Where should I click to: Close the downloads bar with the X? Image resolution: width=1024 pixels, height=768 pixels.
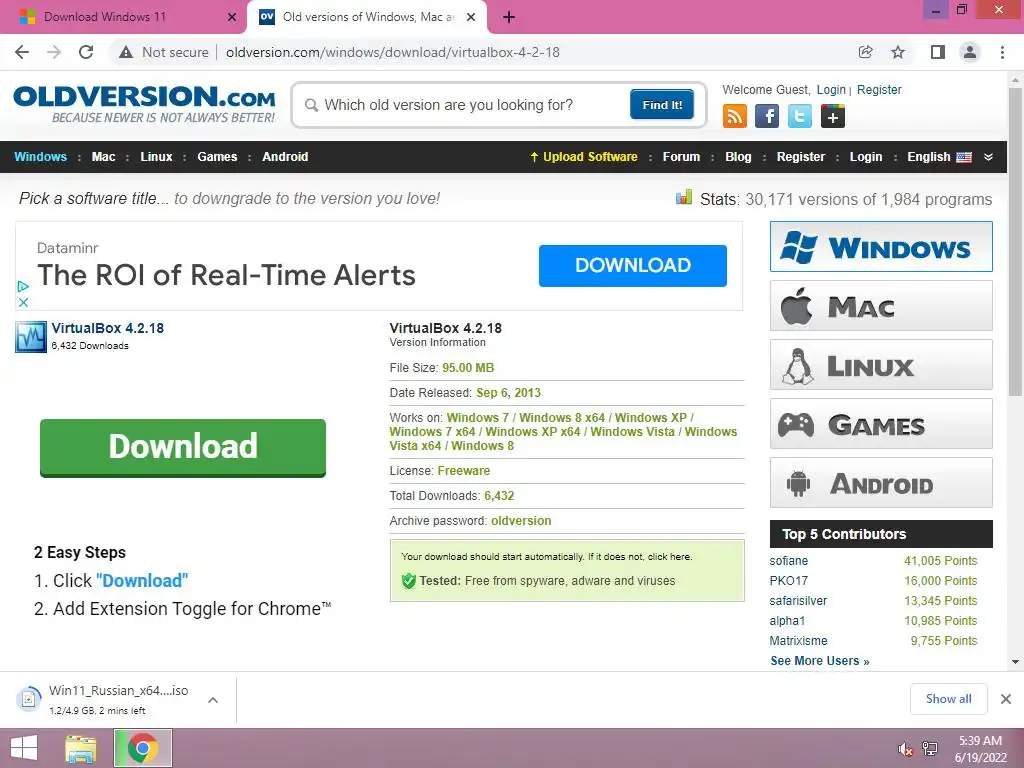[1006, 699]
